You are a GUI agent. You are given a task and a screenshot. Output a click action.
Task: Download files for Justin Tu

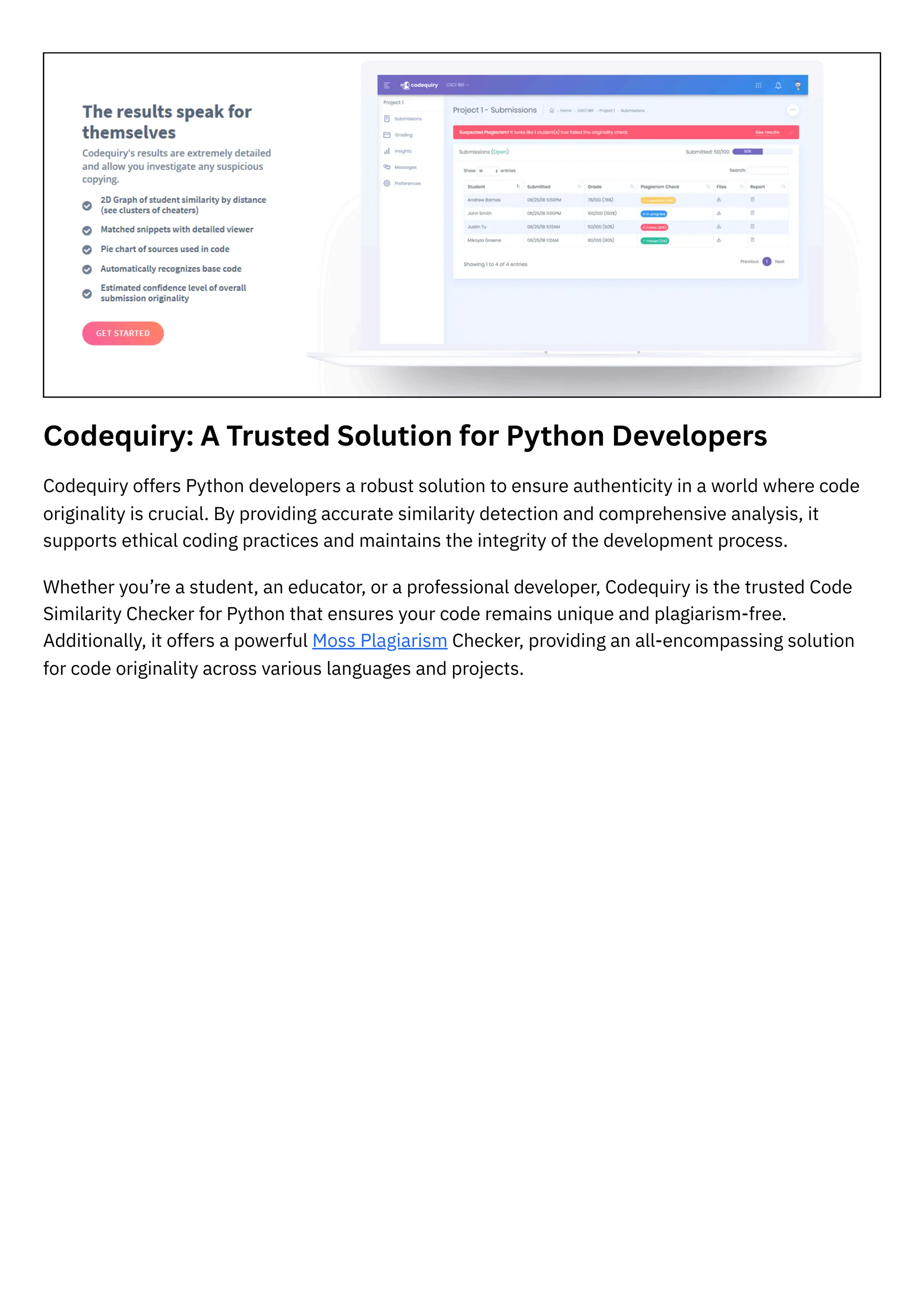point(719,226)
